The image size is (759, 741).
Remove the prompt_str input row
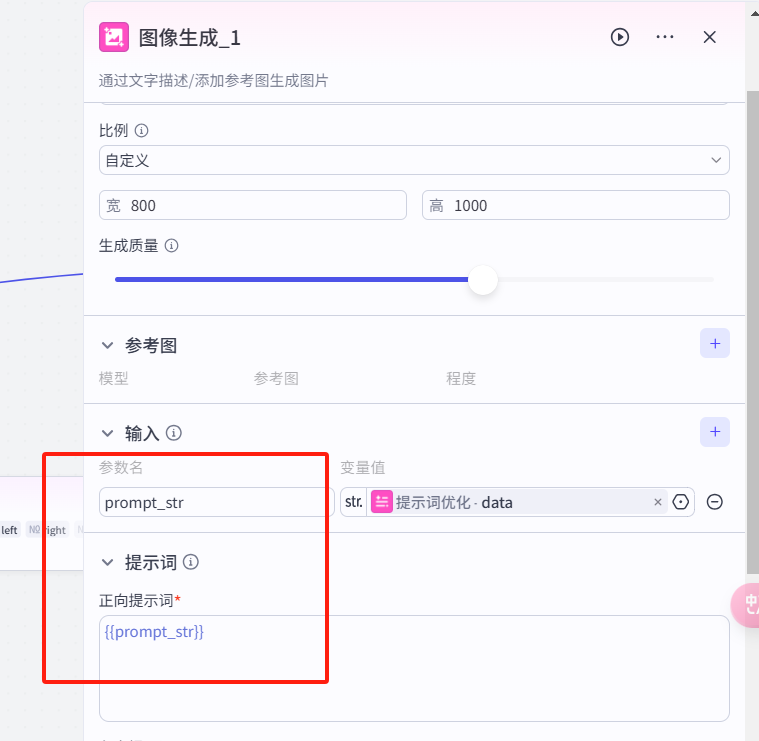(715, 502)
